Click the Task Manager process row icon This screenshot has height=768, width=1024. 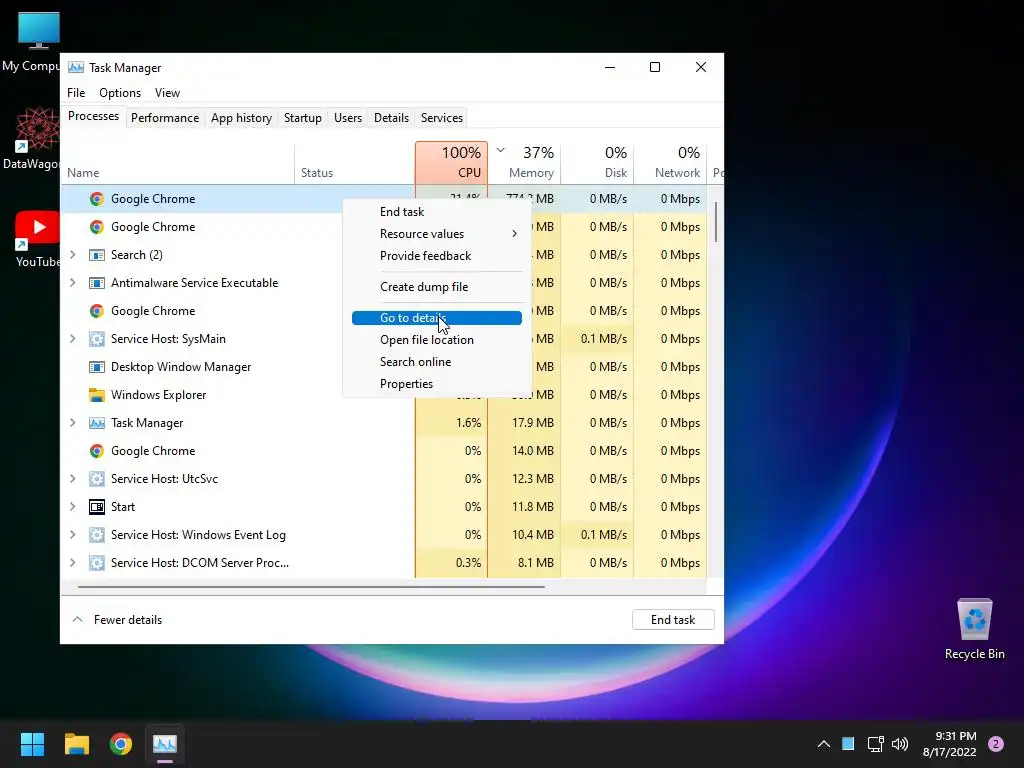97,423
